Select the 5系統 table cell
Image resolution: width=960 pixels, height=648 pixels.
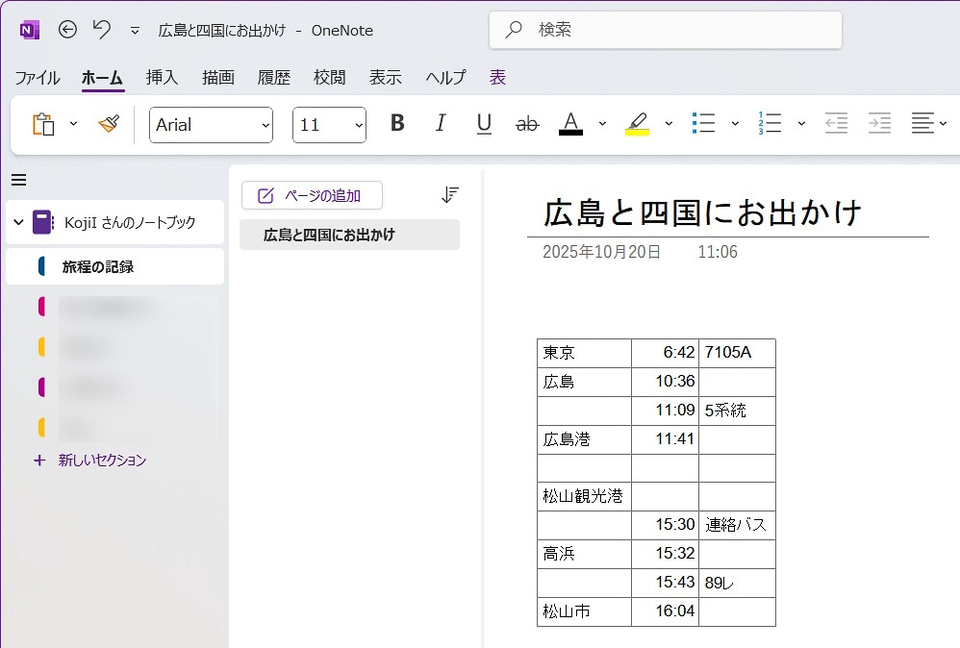click(737, 410)
